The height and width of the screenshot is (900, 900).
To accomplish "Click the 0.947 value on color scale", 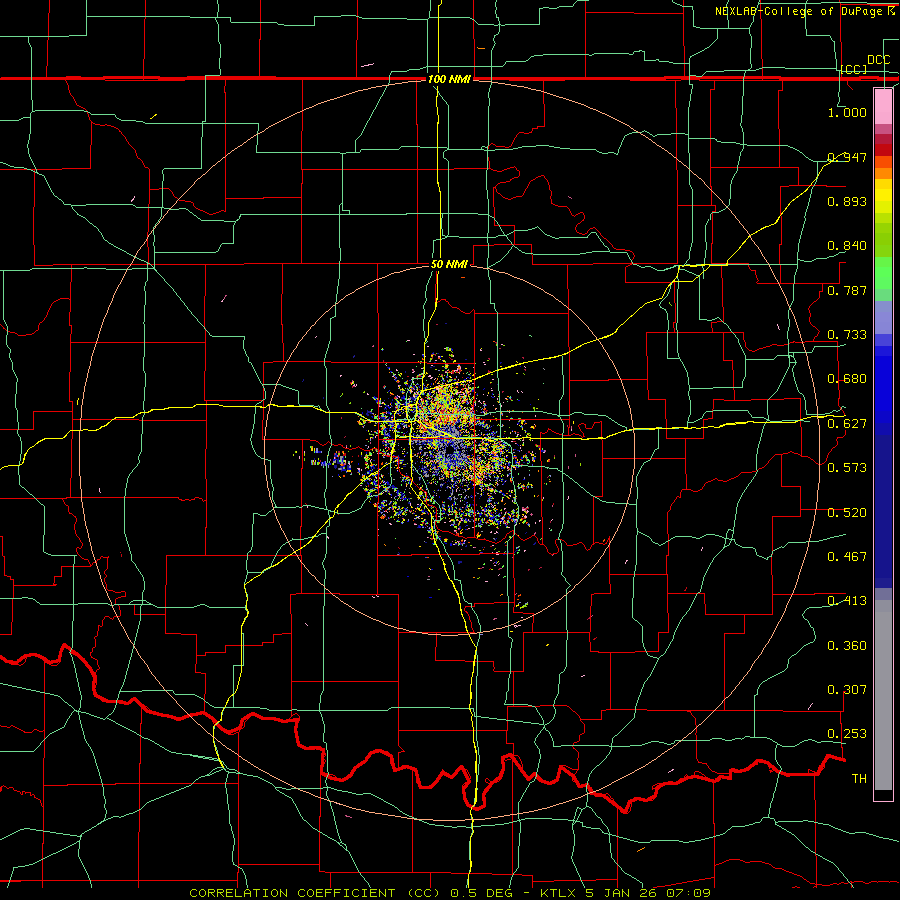I will 847,157.
